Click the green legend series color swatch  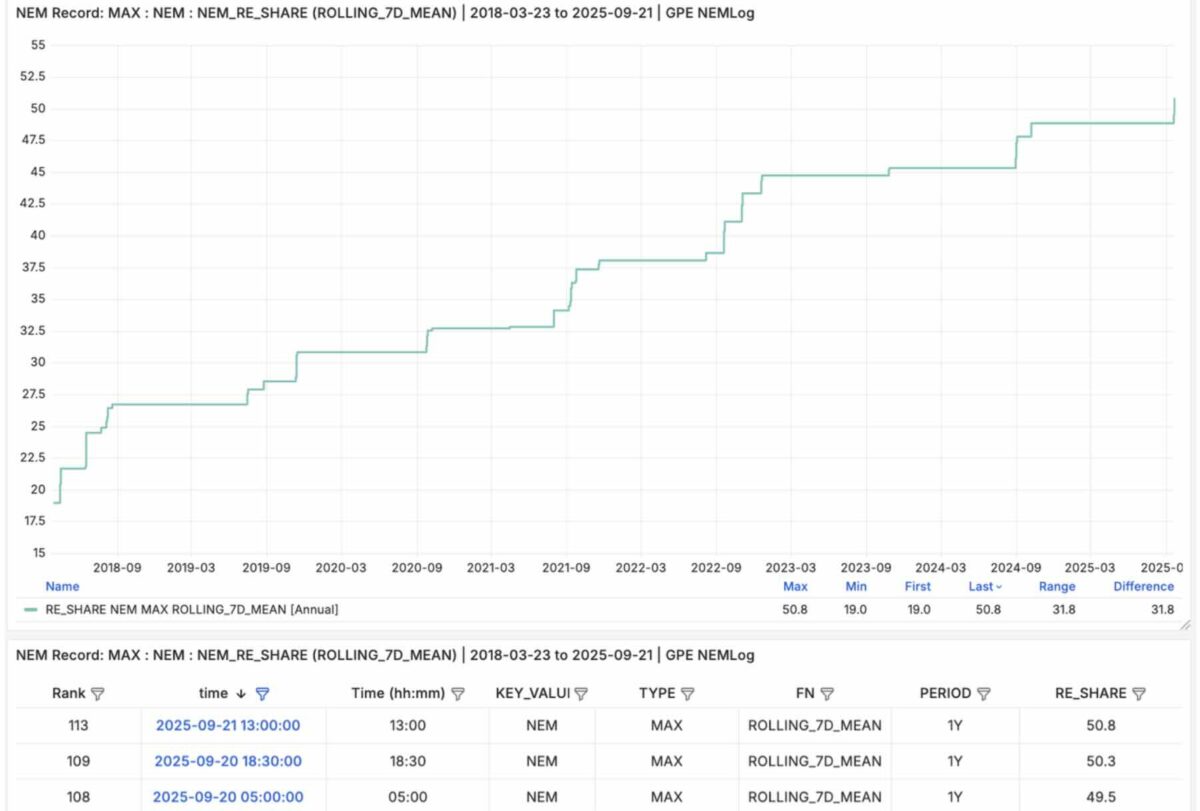[x=31, y=609]
